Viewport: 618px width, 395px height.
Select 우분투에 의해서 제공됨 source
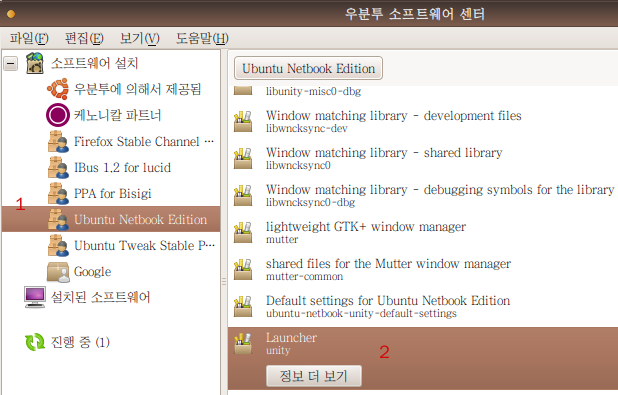pyautogui.click(x=138, y=89)
